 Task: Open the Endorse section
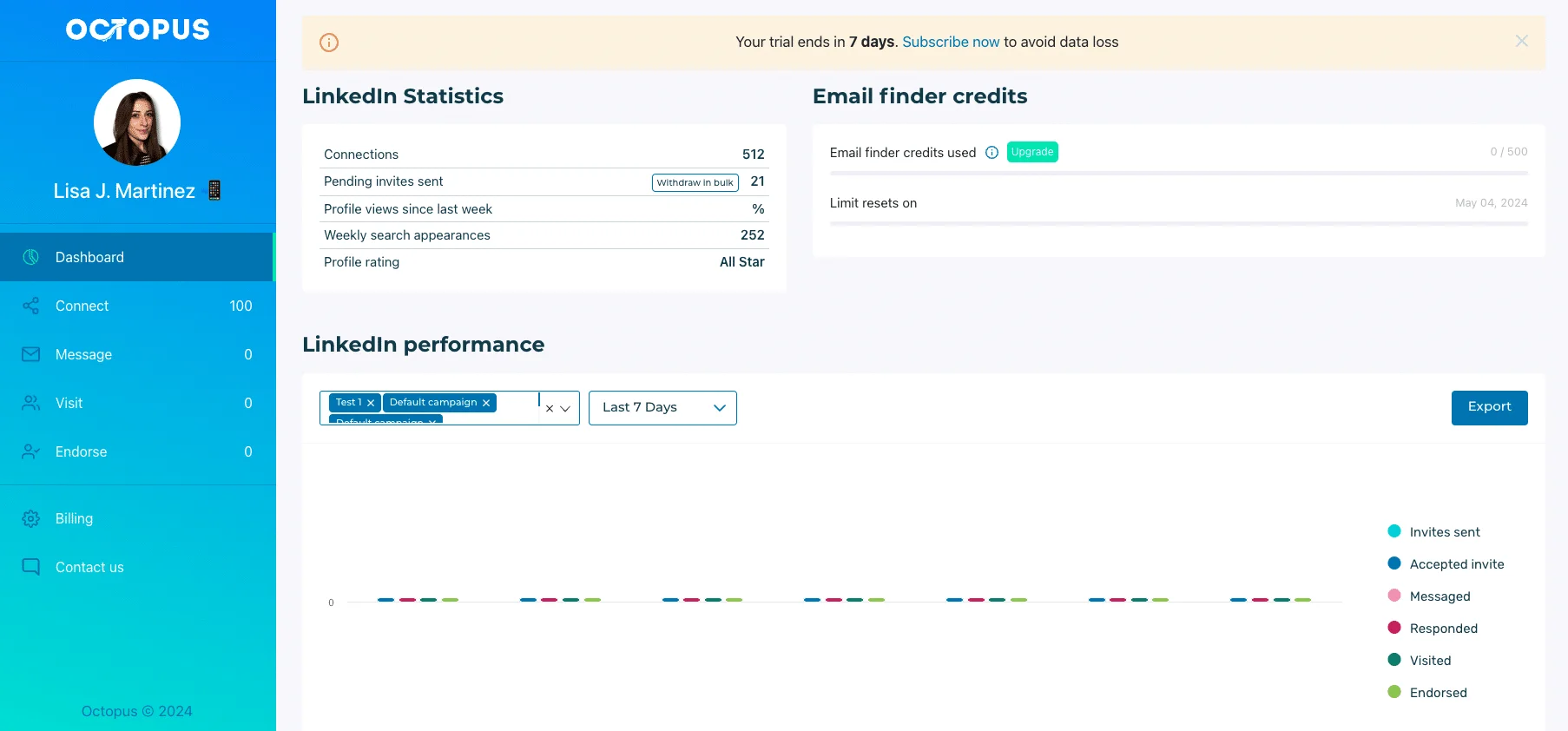point(138,451)
